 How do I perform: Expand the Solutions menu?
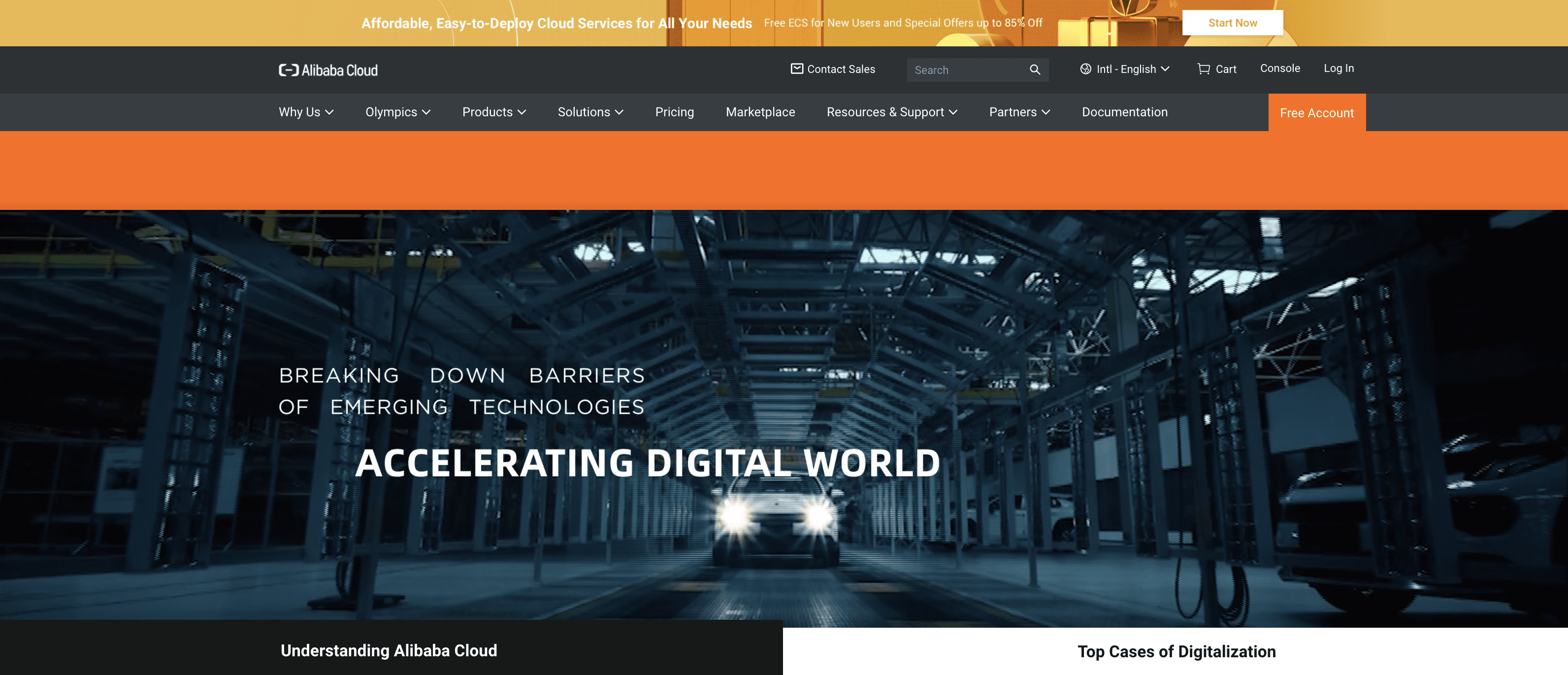coord(590,112)
